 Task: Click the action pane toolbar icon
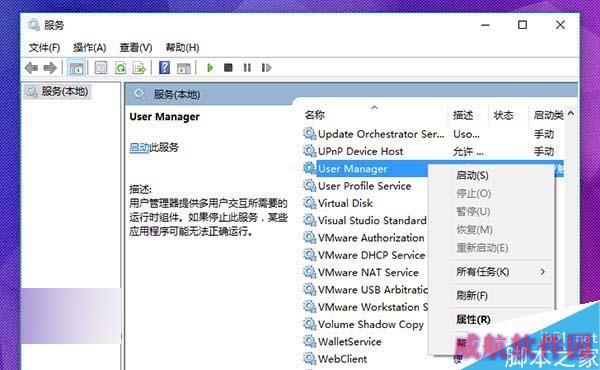[184, 68]
